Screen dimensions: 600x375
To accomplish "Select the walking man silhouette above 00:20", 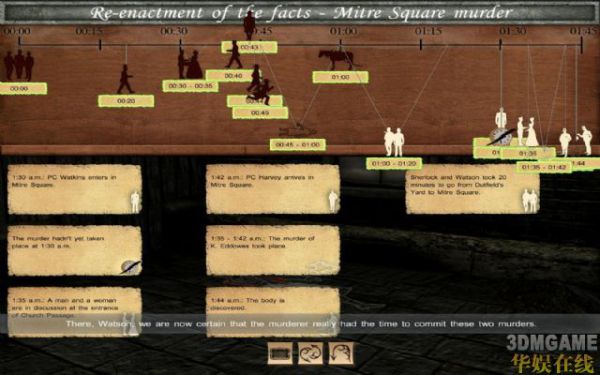I will click(125, 79).
